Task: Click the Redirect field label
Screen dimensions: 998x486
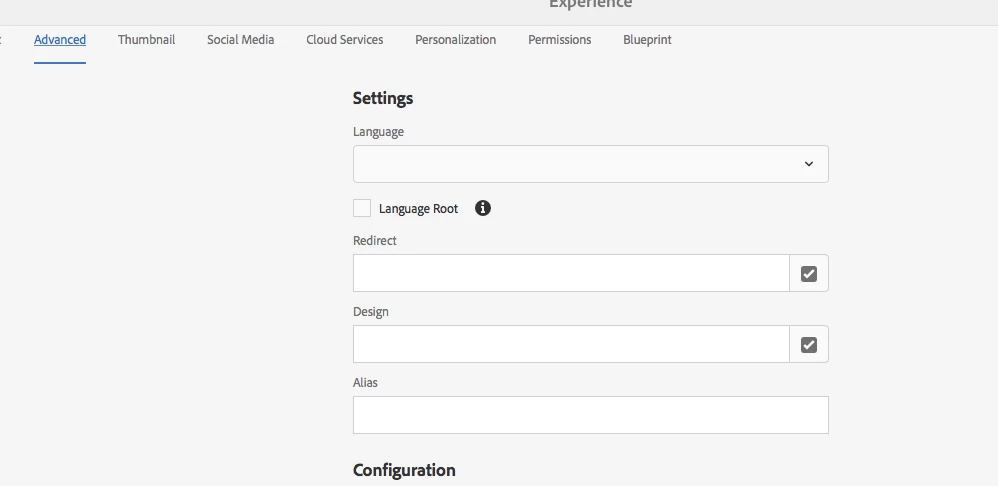Action: coord(375,241)
